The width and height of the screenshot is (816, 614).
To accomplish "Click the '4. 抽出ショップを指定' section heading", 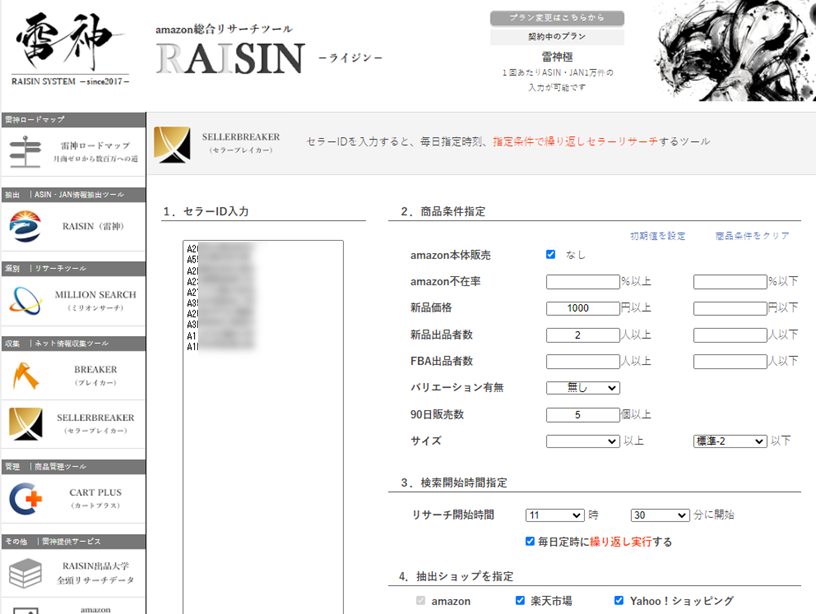I will coord(456,576).
